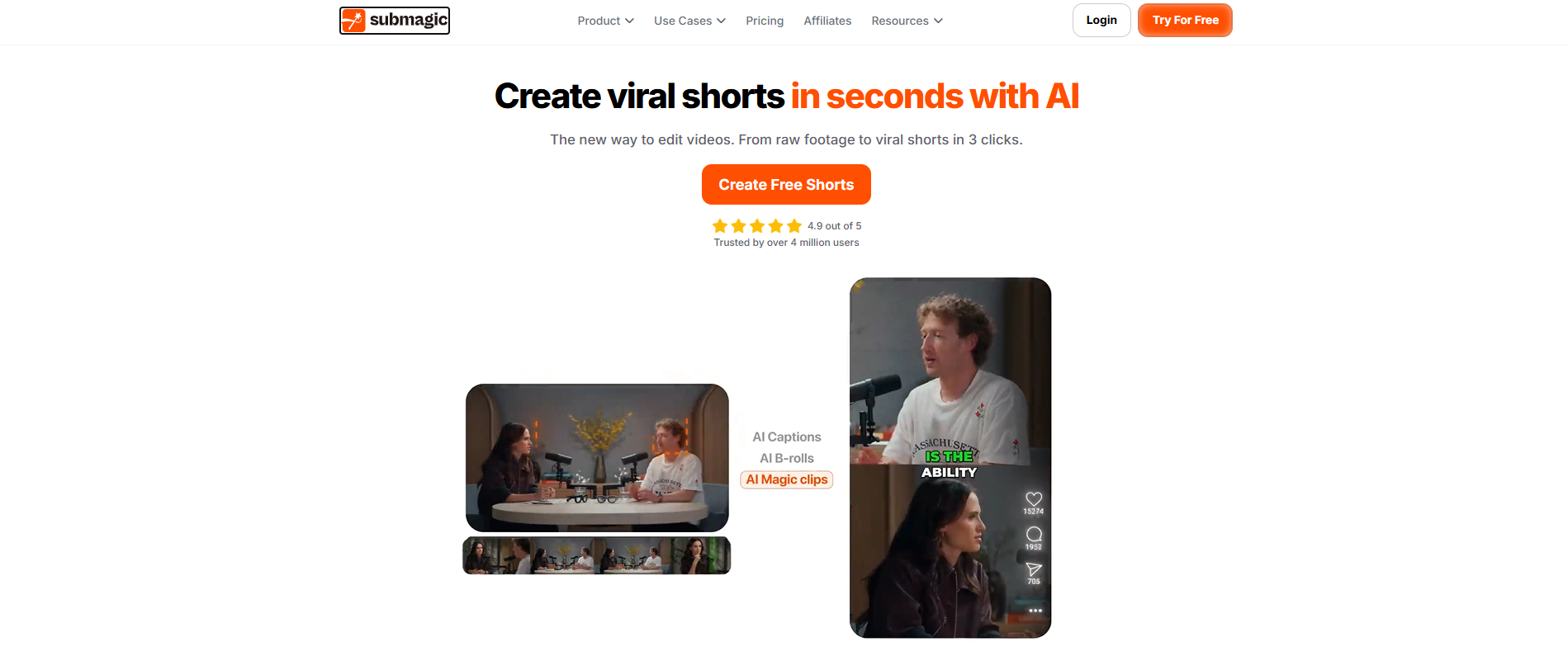1568x656 pixels.
Task: Open the three-dots more icon on video
Action: tap(1035, 611)
